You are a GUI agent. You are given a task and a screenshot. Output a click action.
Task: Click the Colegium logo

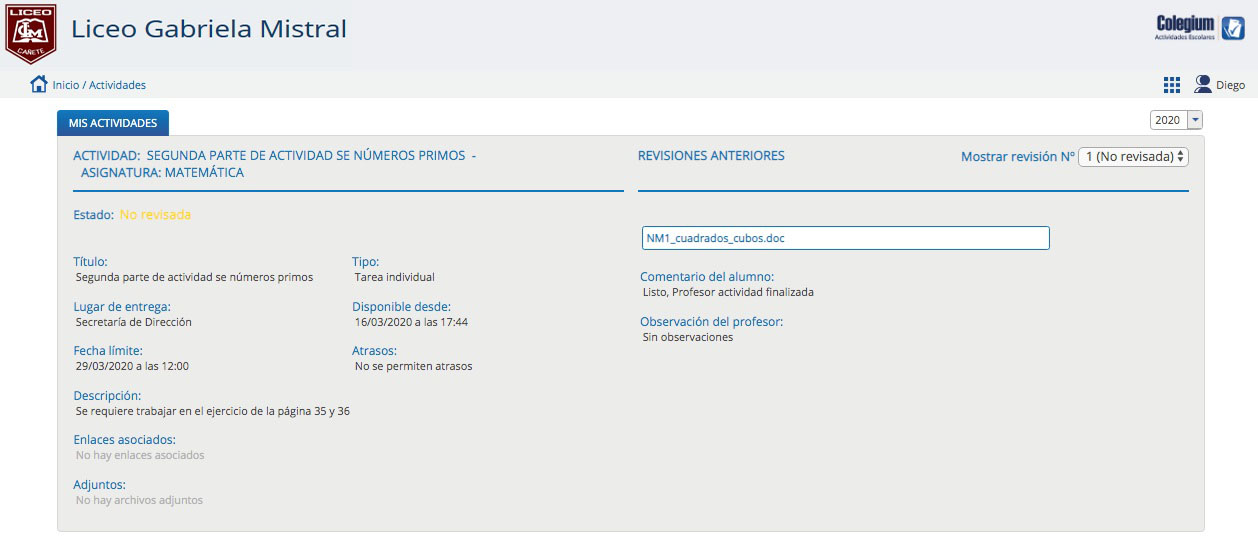(1185, 27)
